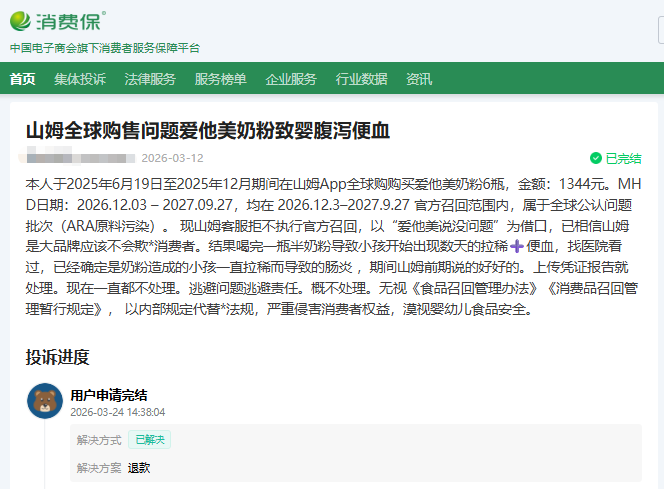This screenshot has width=664, height=489.
Task: Click the vertical scrollbar on the right edge
Action: pos(658,250)
